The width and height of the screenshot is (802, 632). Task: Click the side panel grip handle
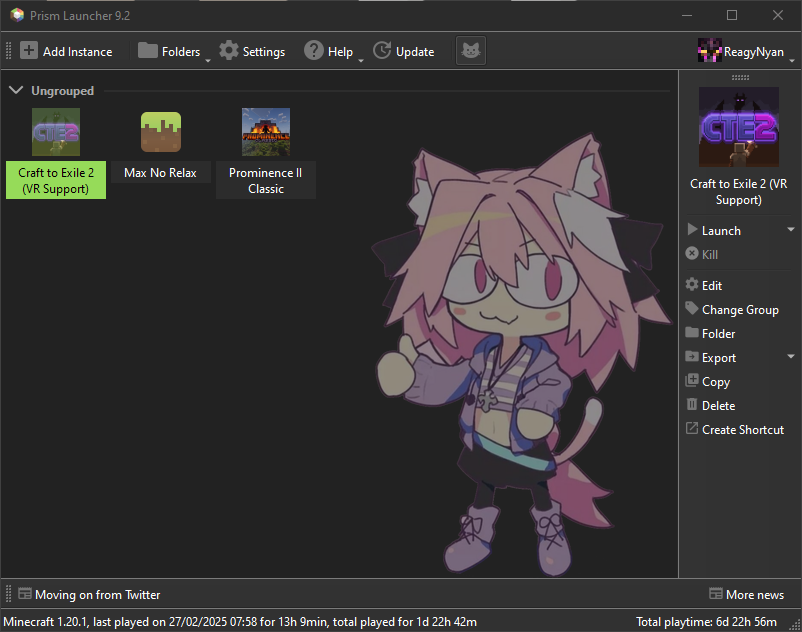click(740, 77)
